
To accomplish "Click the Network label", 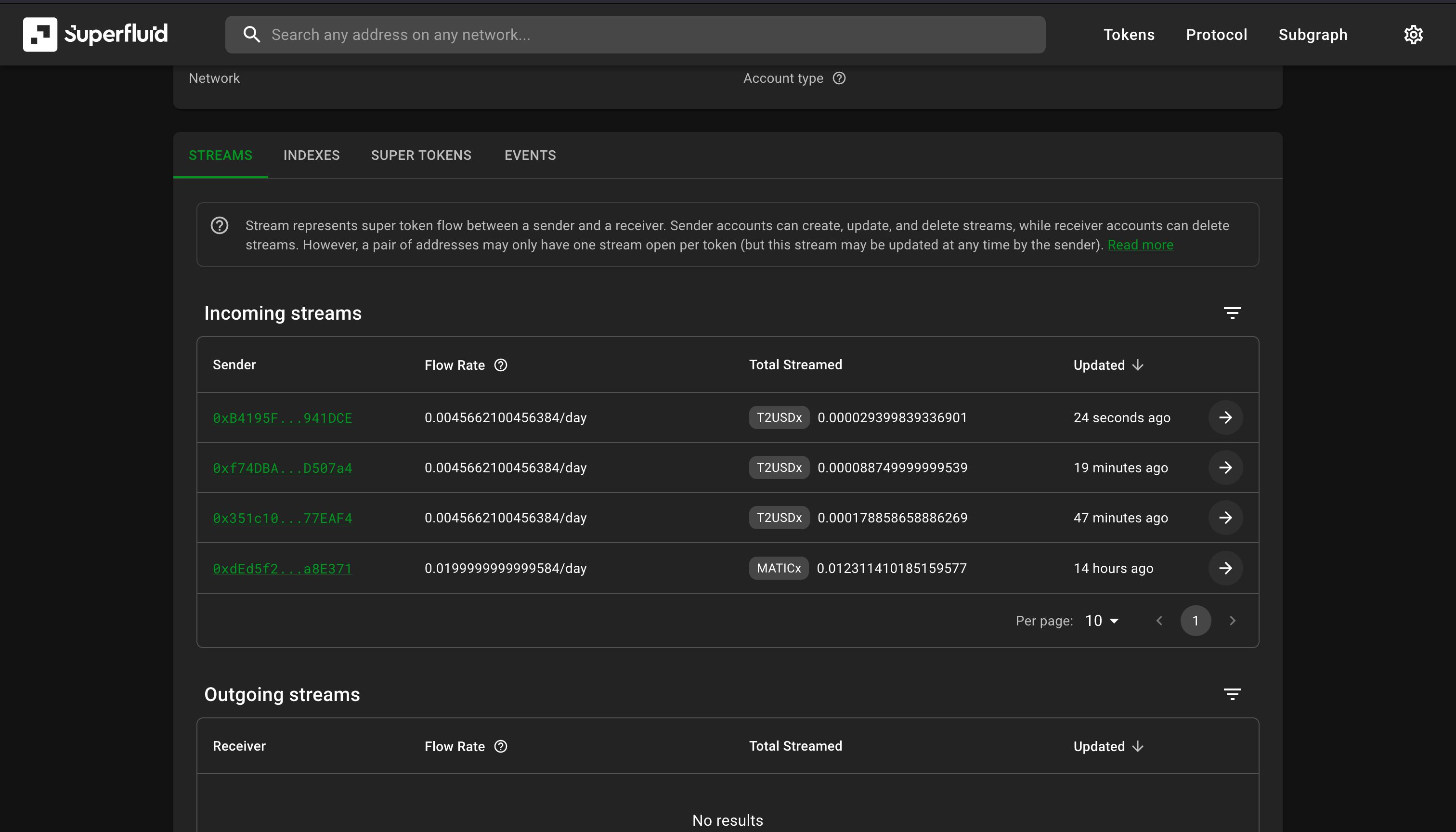I will coord(214,78).
